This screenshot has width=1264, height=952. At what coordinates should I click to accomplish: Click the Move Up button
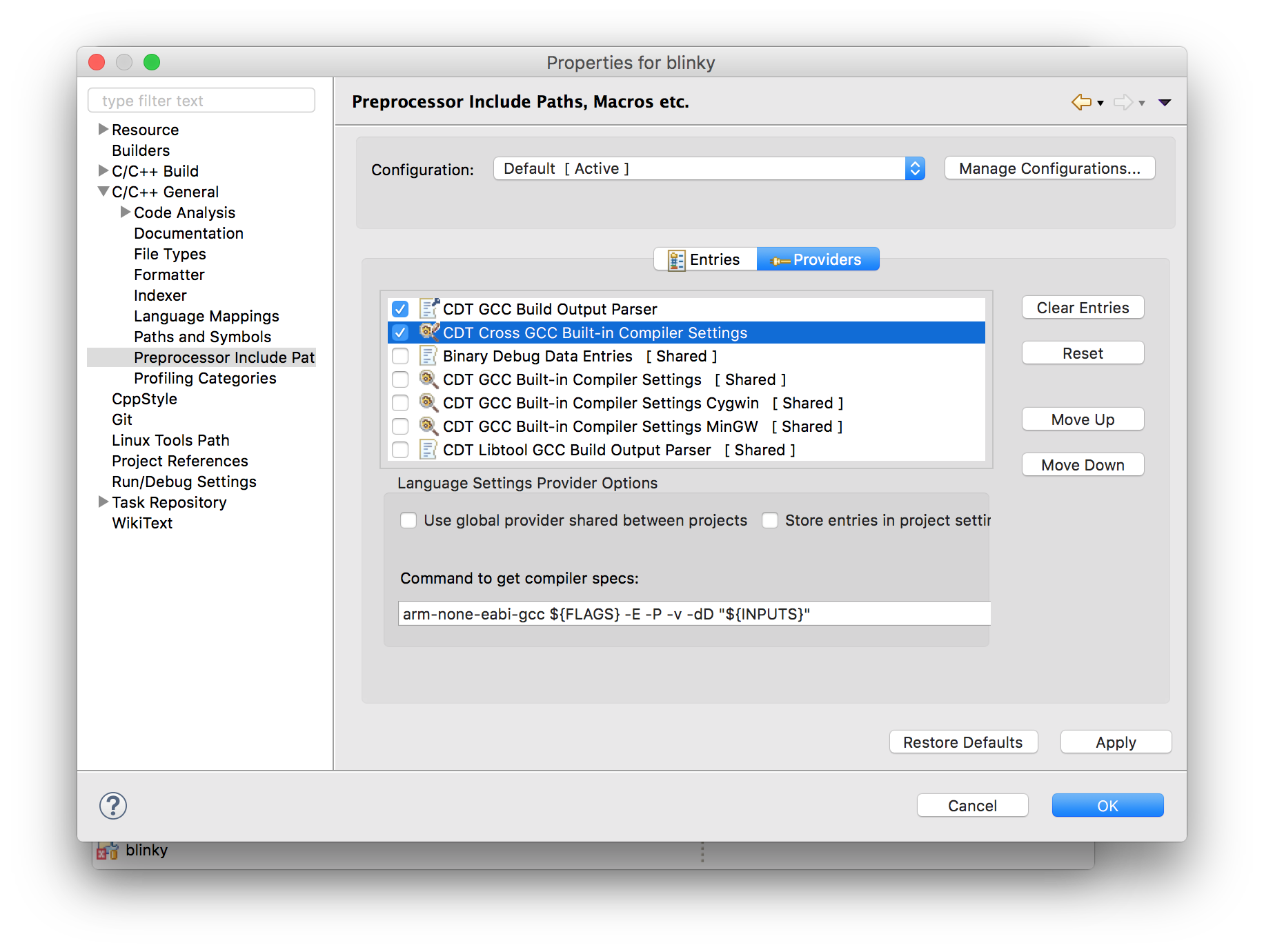pyautogui.click(x=1083, y=419)
